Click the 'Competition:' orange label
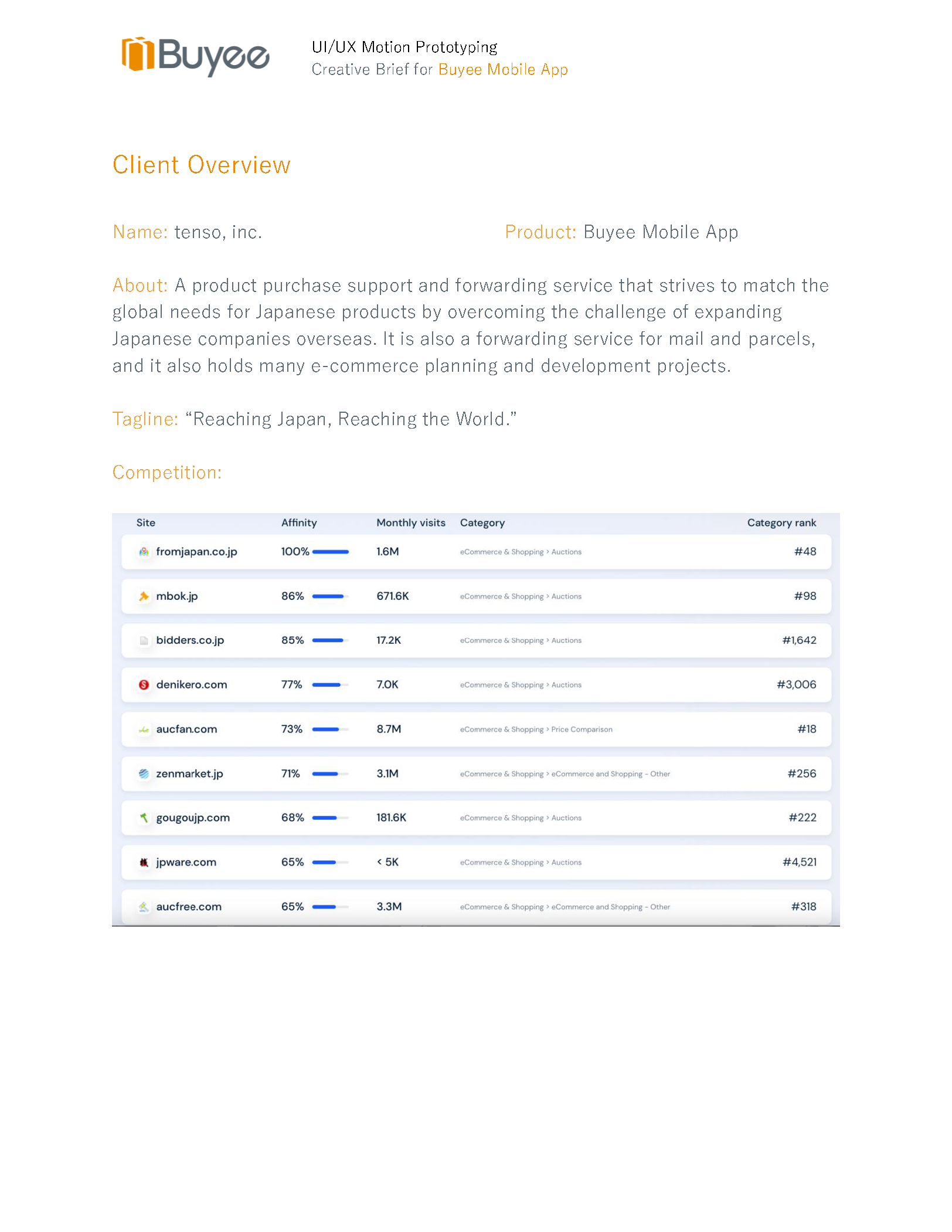This screenshot has height=1232, width=952. [x=167, y=473]
